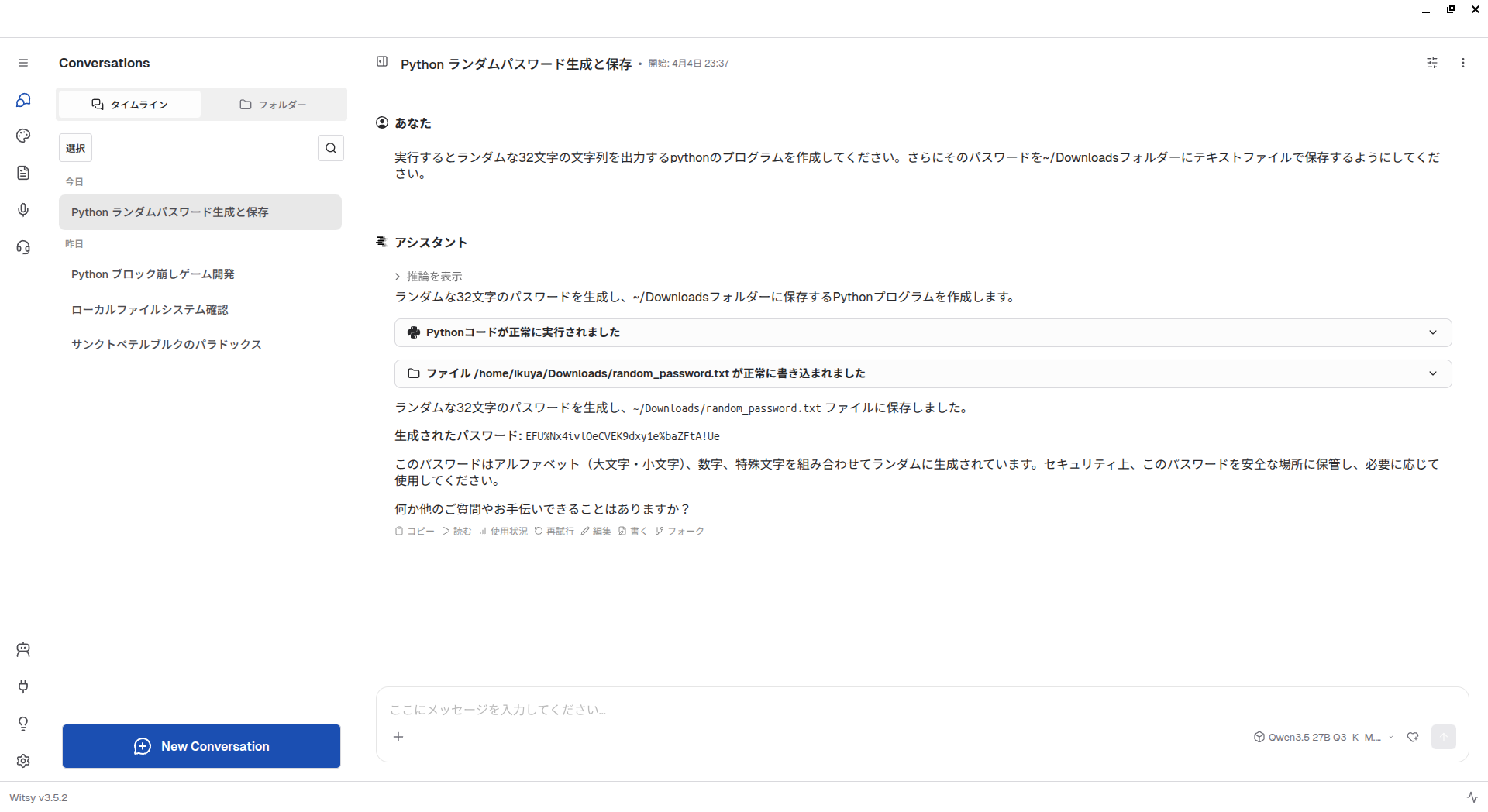Click the search conversations magnifier icon

coord(331,148)
